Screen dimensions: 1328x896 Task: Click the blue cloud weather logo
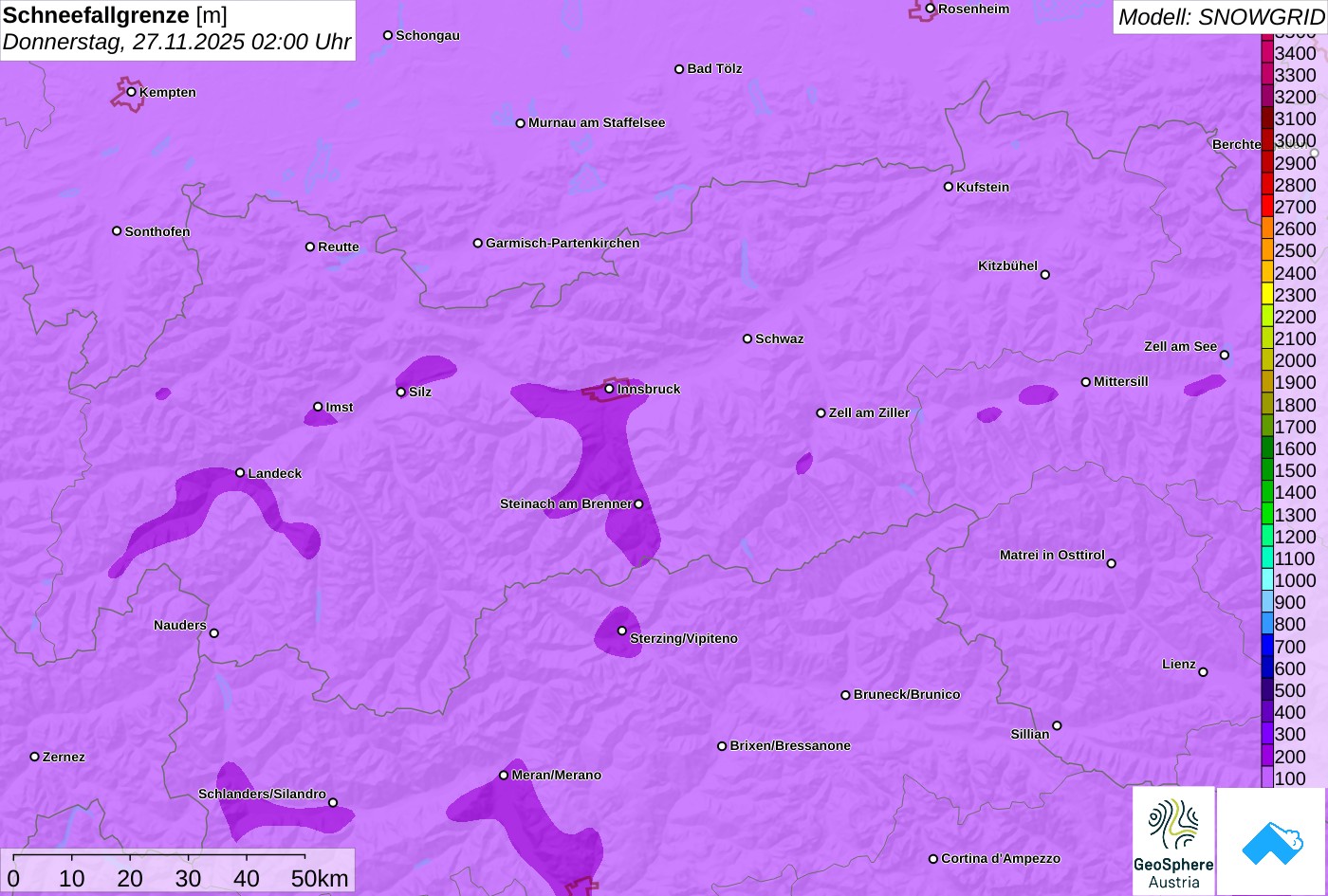click(1271, 841)
